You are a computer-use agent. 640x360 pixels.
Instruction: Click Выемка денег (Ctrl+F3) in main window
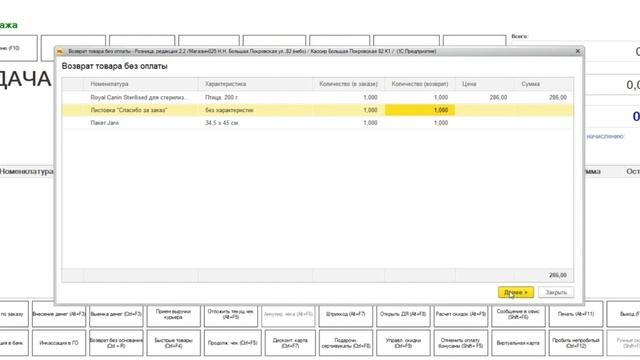click(x=116, y=314)
